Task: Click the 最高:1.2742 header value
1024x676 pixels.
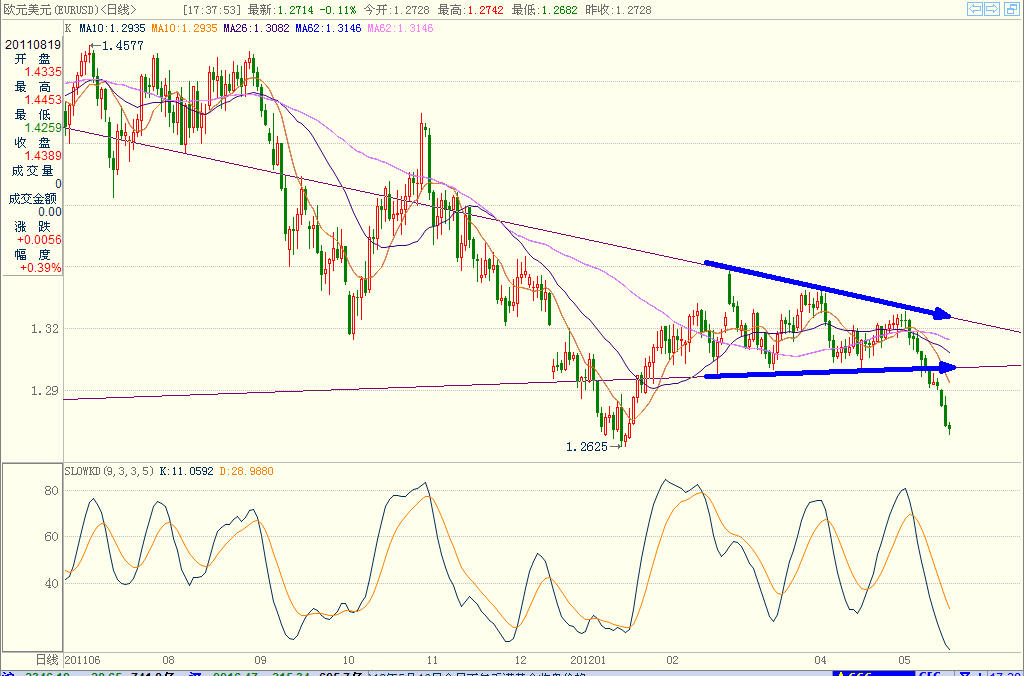Action: (x=471, y=10)
